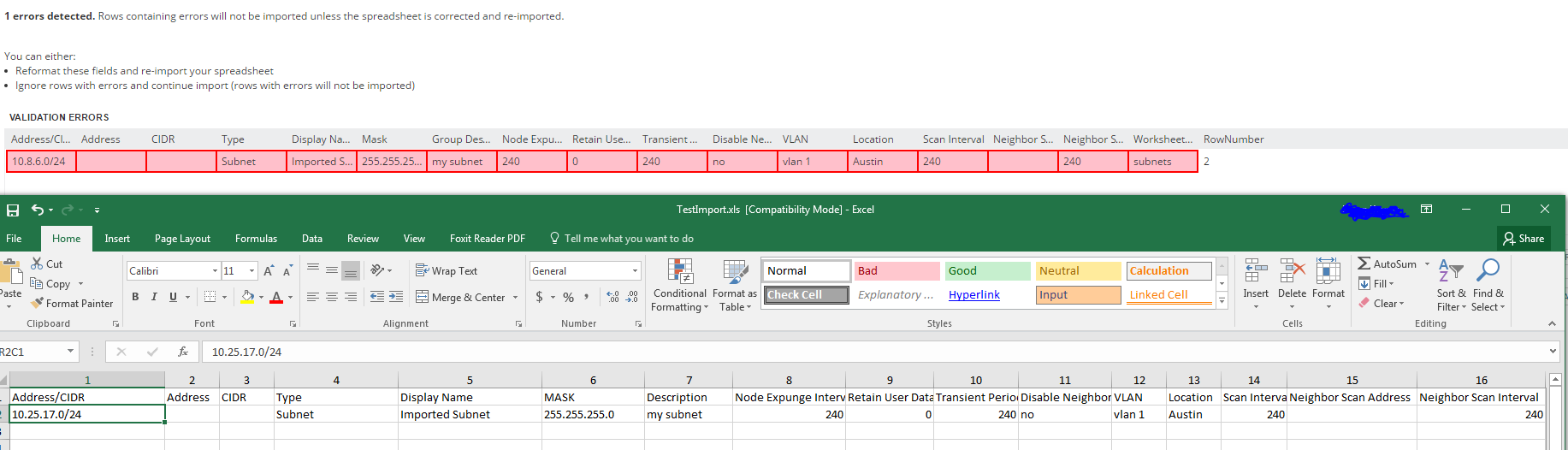Click the Font Color letter A
The height and width of the screenshot is (450, 1568).
pos(276,297)
